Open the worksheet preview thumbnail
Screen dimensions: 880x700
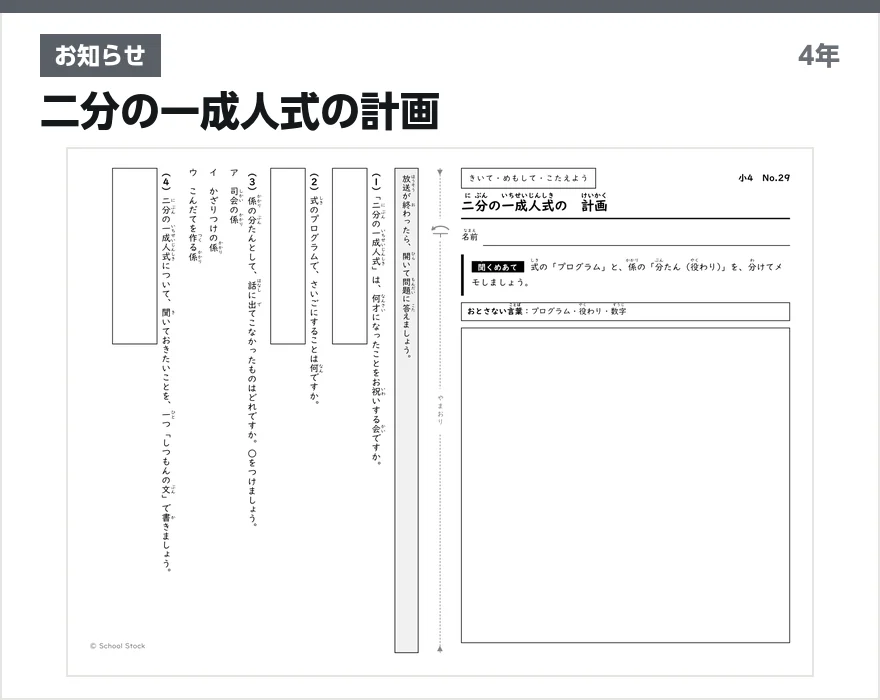coord(440,412)
